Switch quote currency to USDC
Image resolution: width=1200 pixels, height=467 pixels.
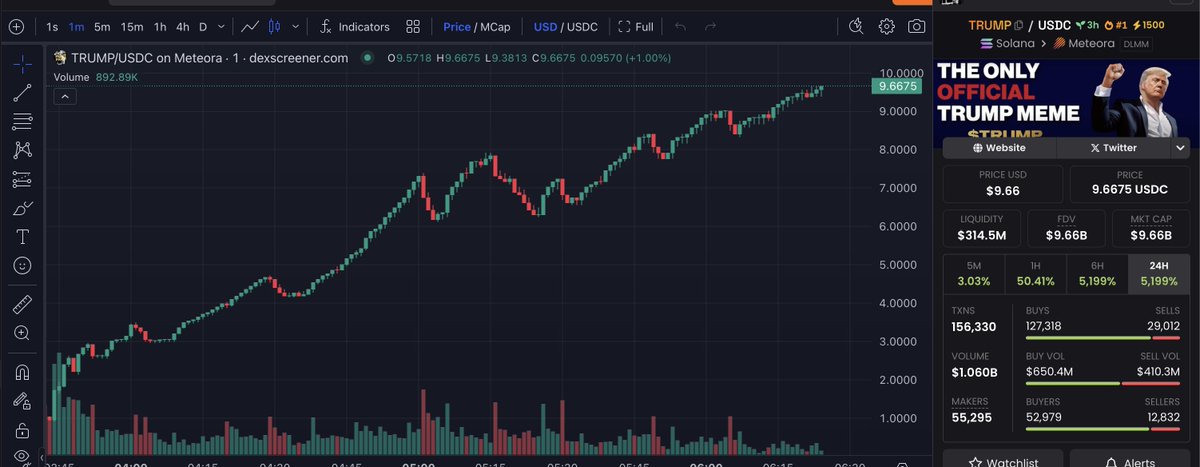tap(581, 27)
